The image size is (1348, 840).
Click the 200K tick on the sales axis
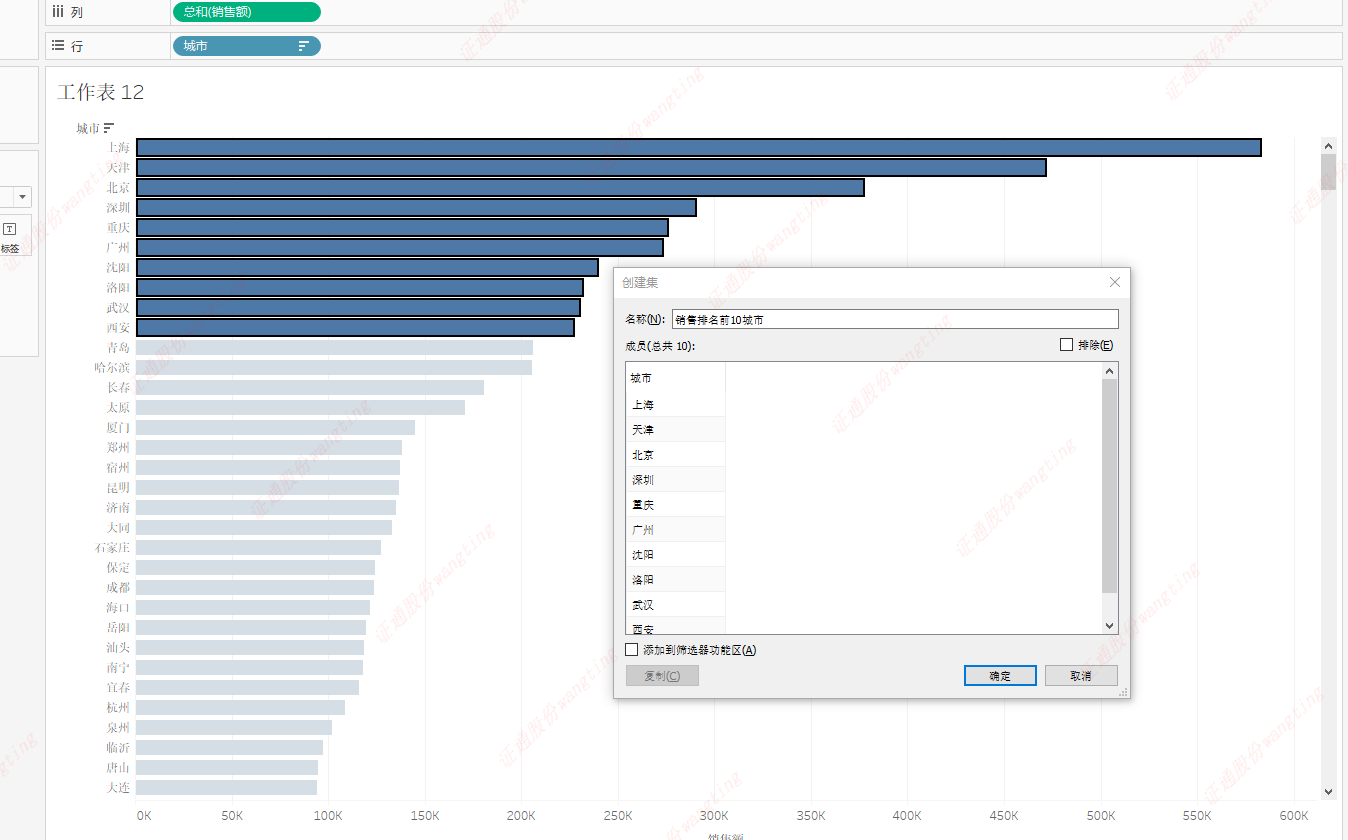click(x=521, y=815)
